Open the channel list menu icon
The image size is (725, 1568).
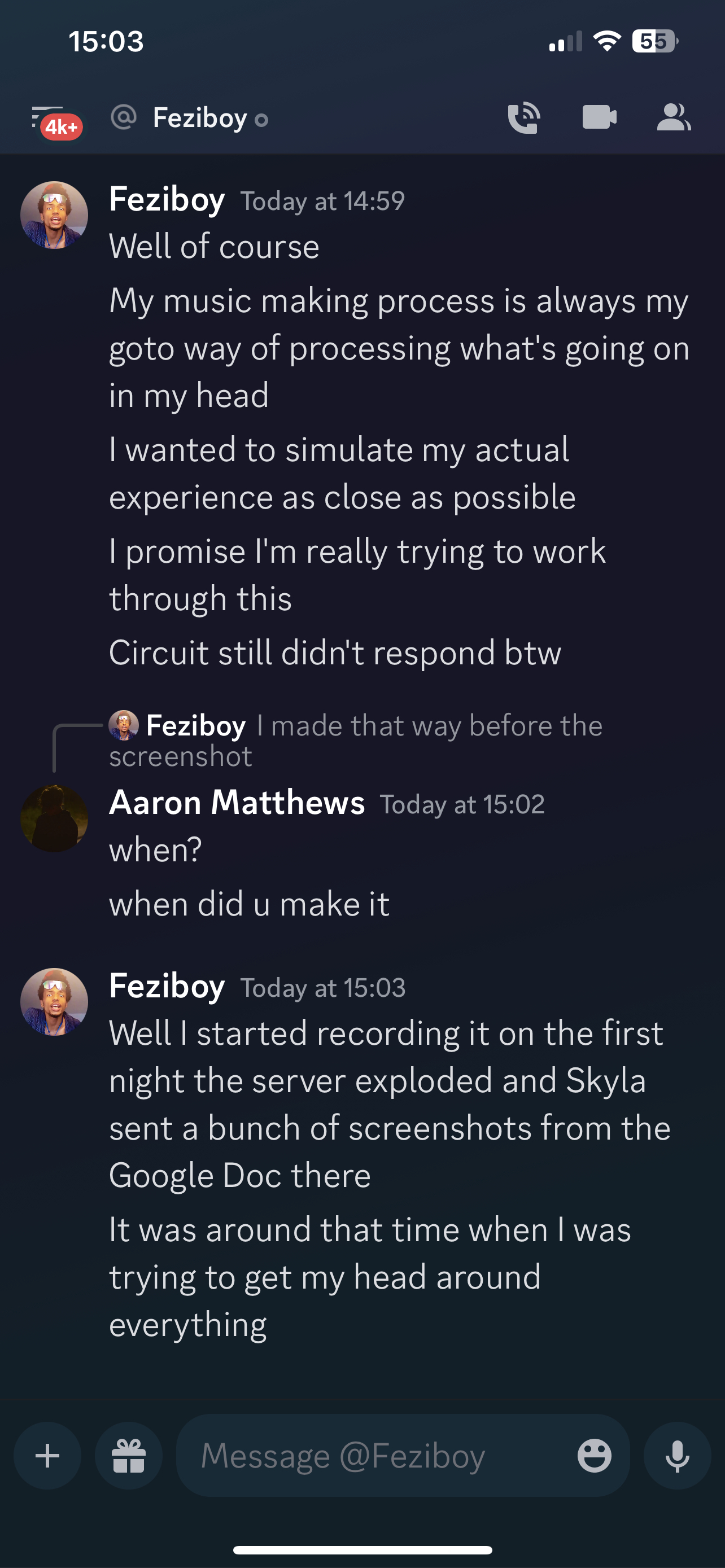[x=46, y=116]
